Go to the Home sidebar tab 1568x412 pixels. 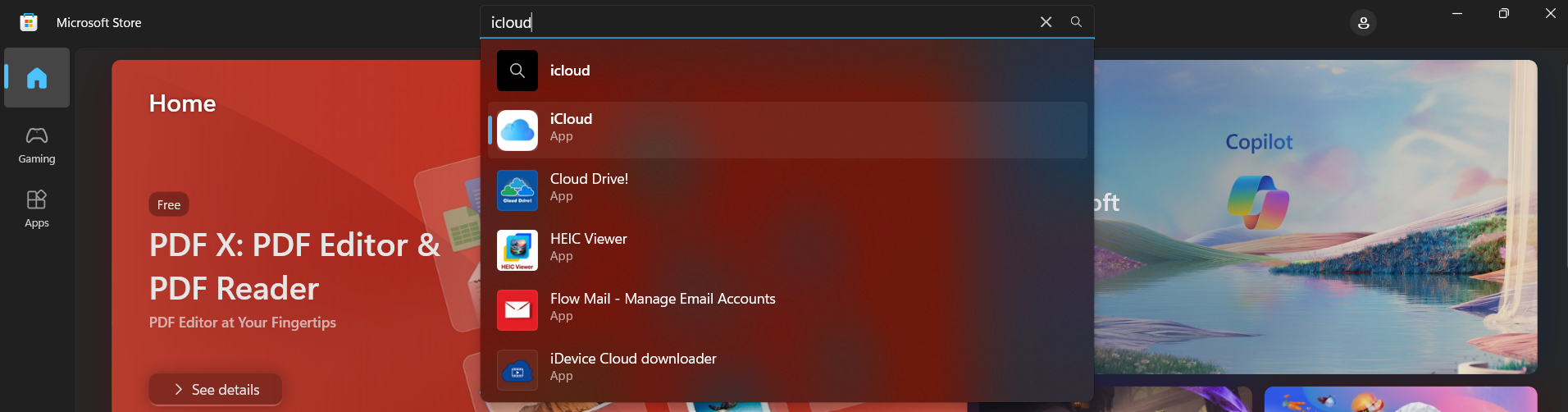(x=37, y=78)
